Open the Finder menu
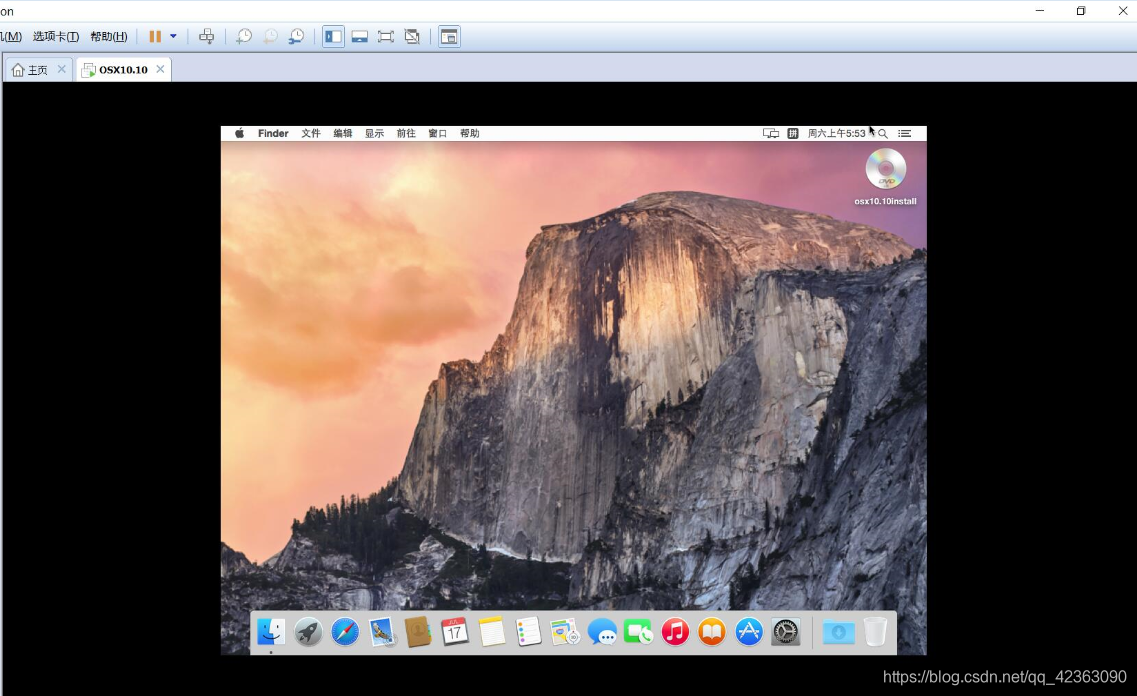The width and height of the screenshot is (1137, 696). (x=273, y=133)
